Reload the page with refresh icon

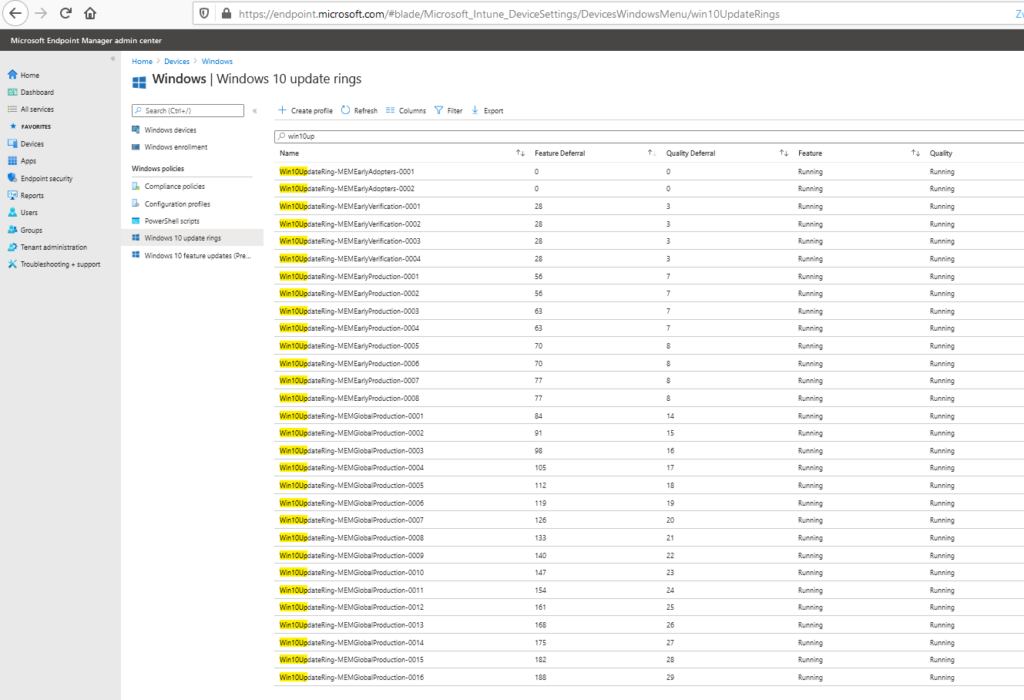(x=65, y=13)
